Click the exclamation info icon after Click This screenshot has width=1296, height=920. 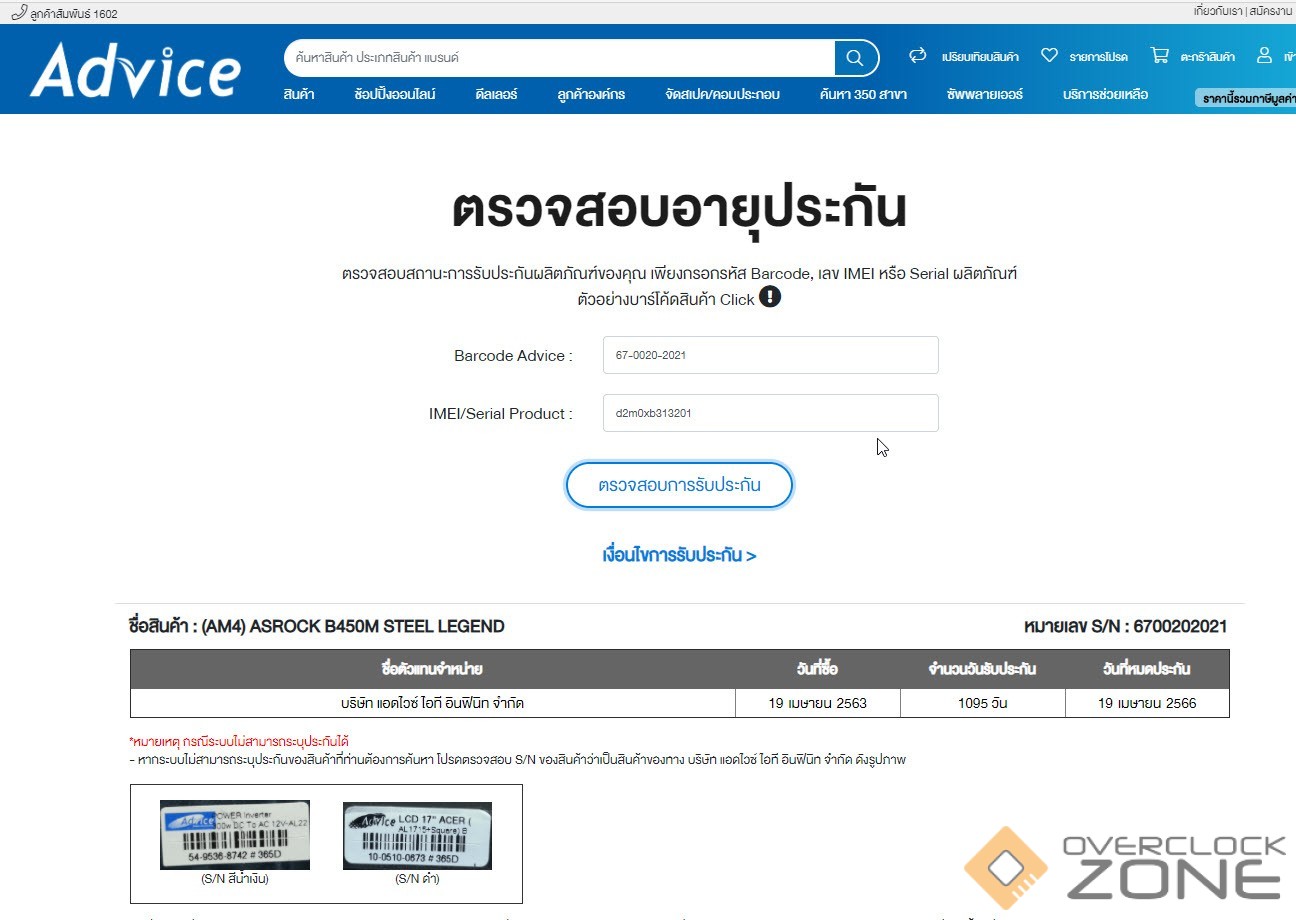[770, 297]
